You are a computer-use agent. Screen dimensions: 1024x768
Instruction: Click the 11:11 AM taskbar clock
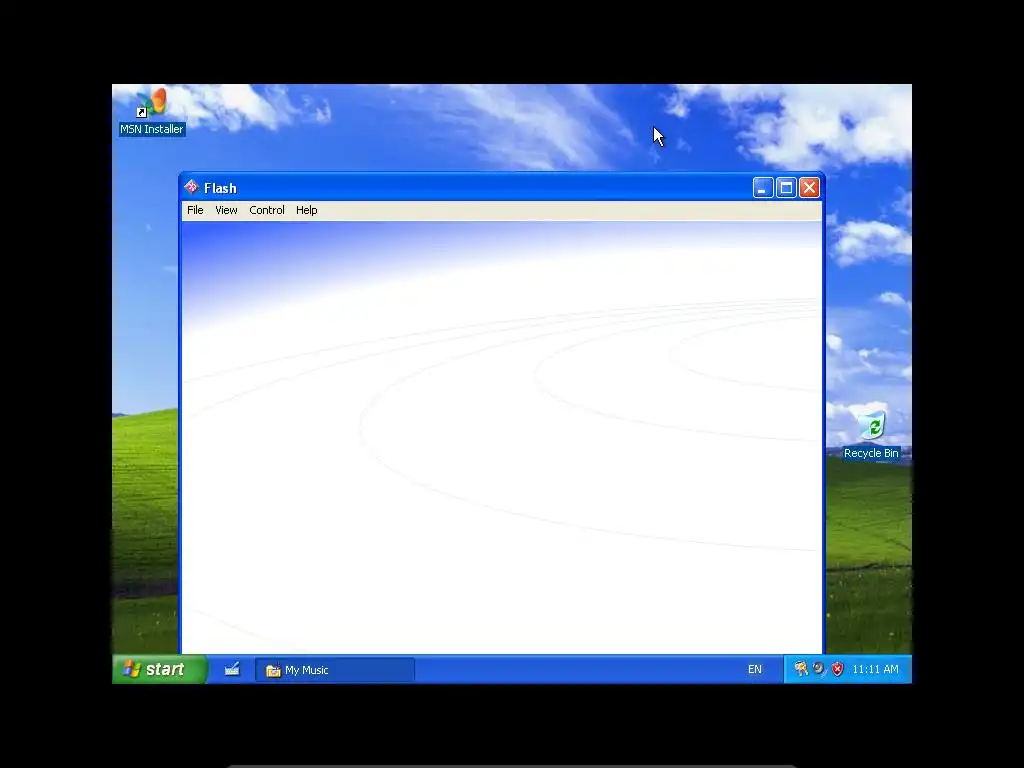(875, 669)
